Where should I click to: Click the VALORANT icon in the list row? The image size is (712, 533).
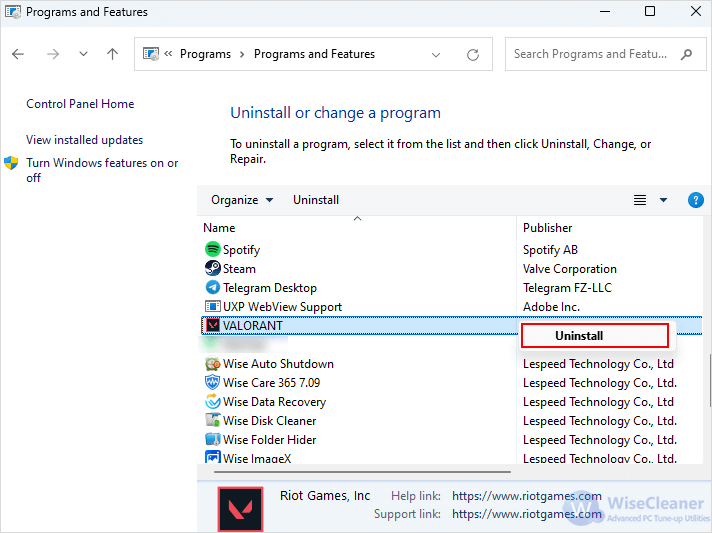point(212,326)
